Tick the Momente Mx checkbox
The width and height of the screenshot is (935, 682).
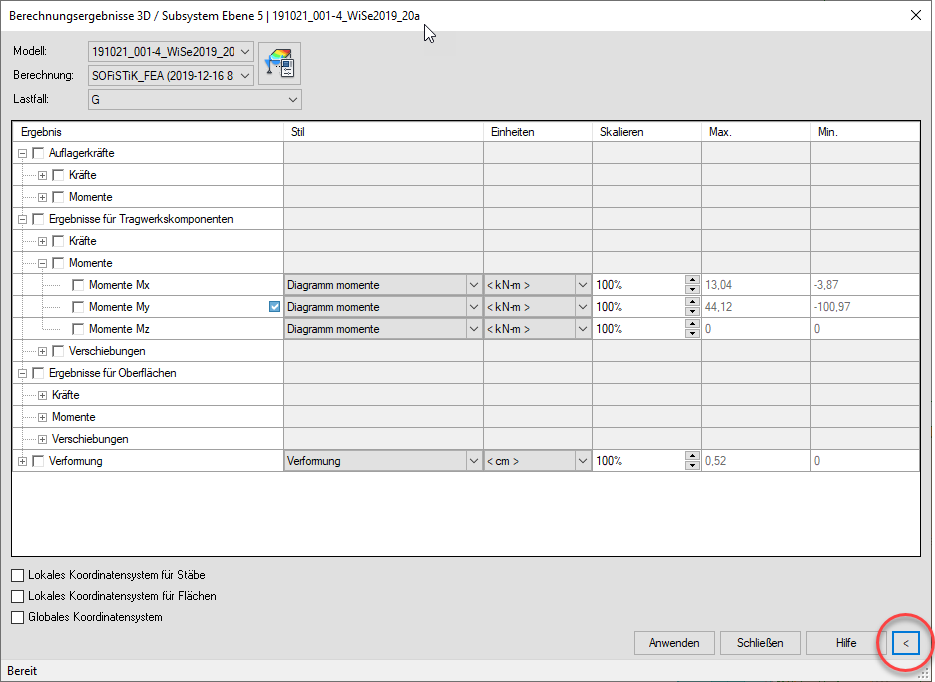click(x=78, y=285)
